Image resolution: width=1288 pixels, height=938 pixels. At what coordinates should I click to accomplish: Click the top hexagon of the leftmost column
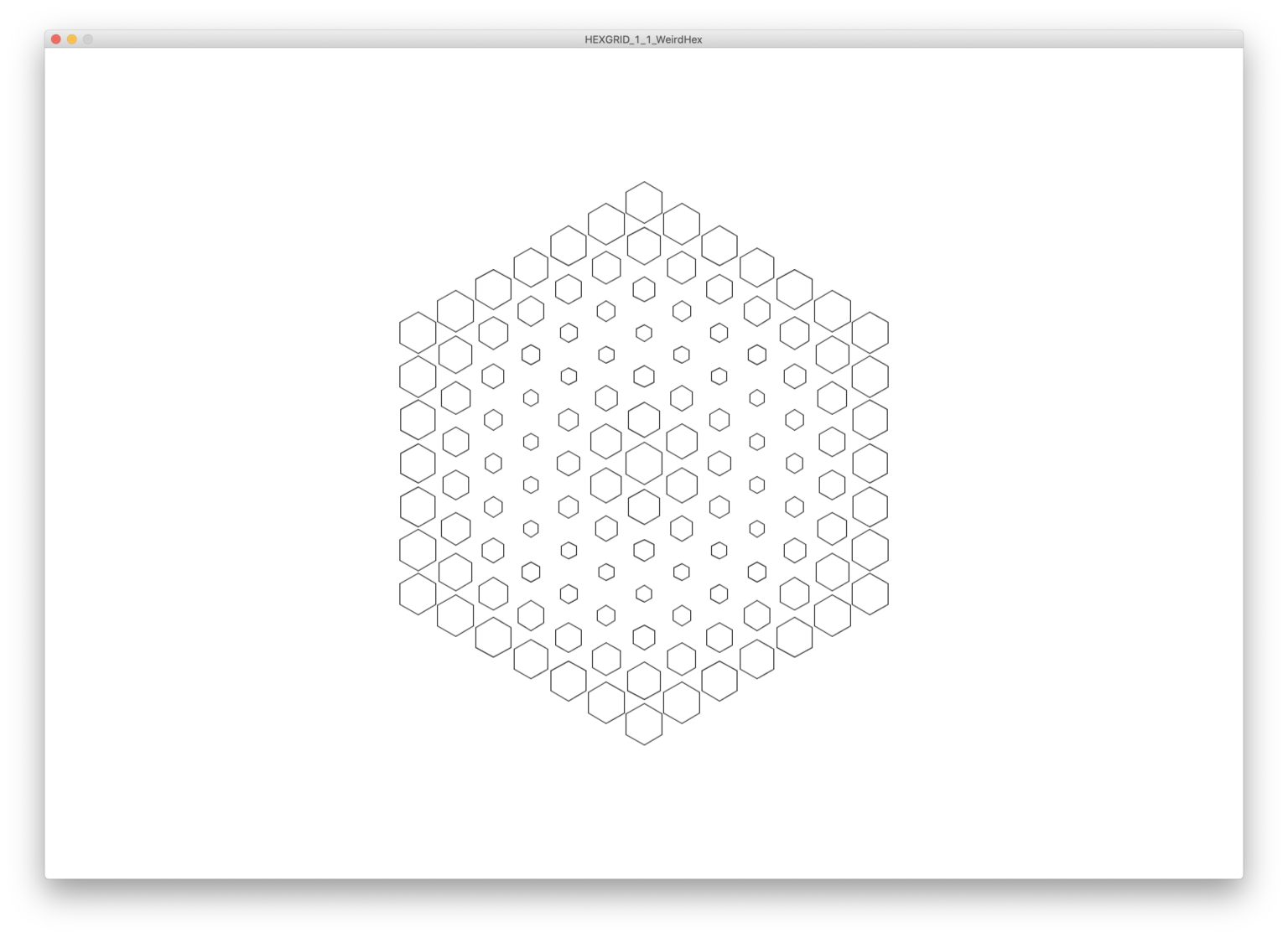coord(418,333)
